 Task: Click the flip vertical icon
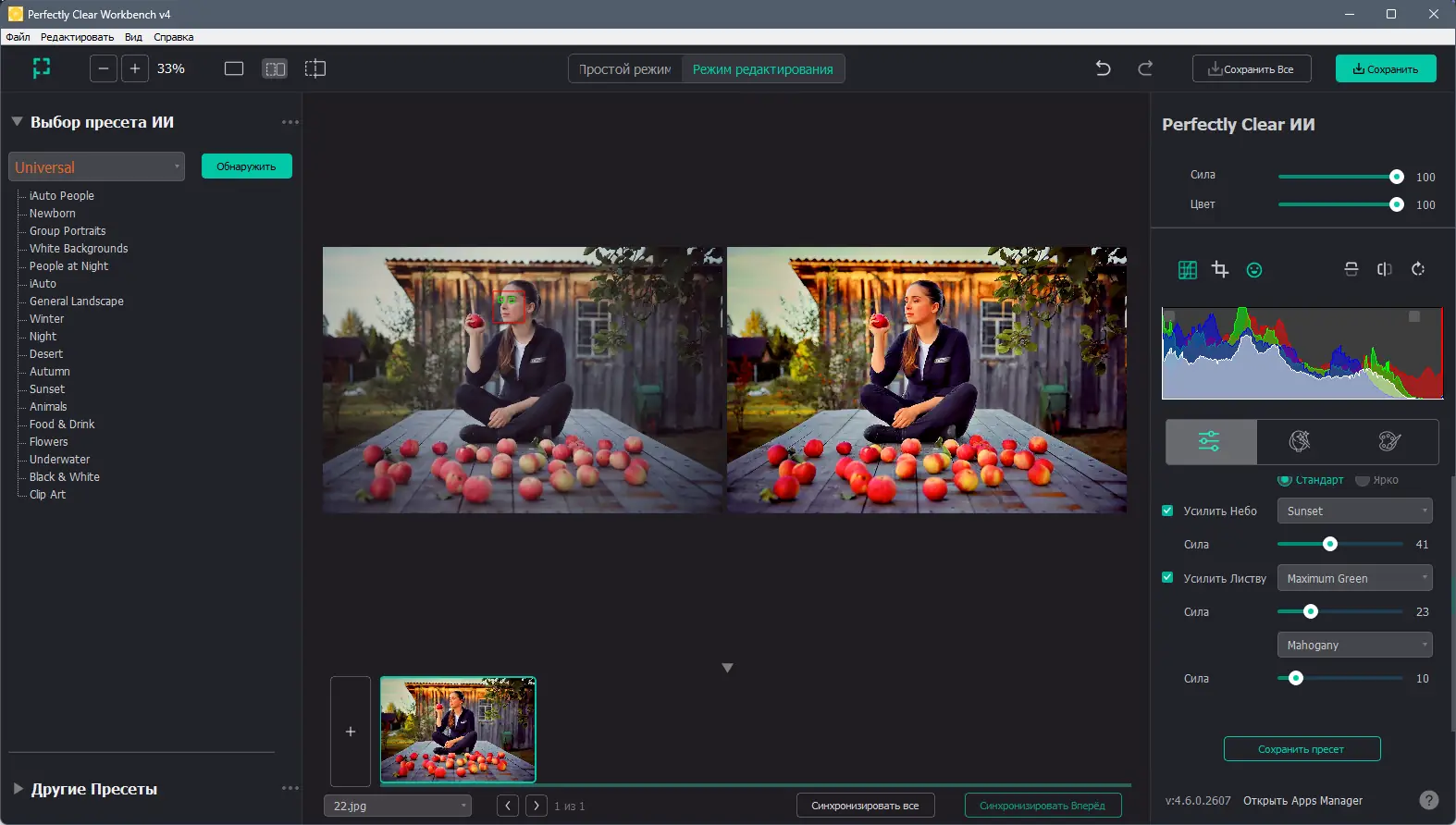point(1351,269)
